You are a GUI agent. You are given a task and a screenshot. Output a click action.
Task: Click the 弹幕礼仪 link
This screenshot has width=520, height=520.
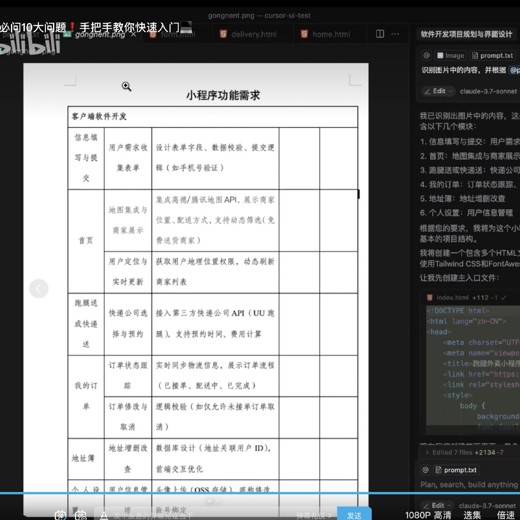pos(314,515)
